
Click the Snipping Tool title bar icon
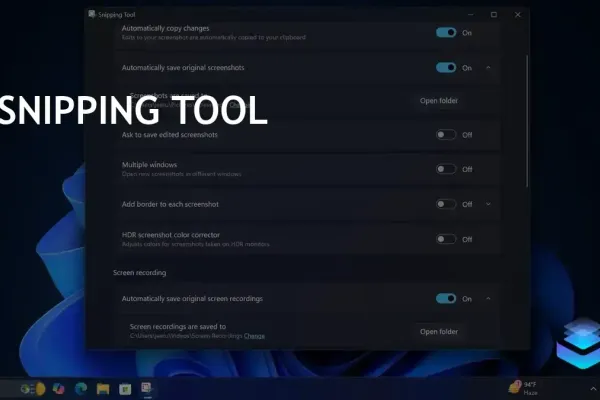[92, 15]
